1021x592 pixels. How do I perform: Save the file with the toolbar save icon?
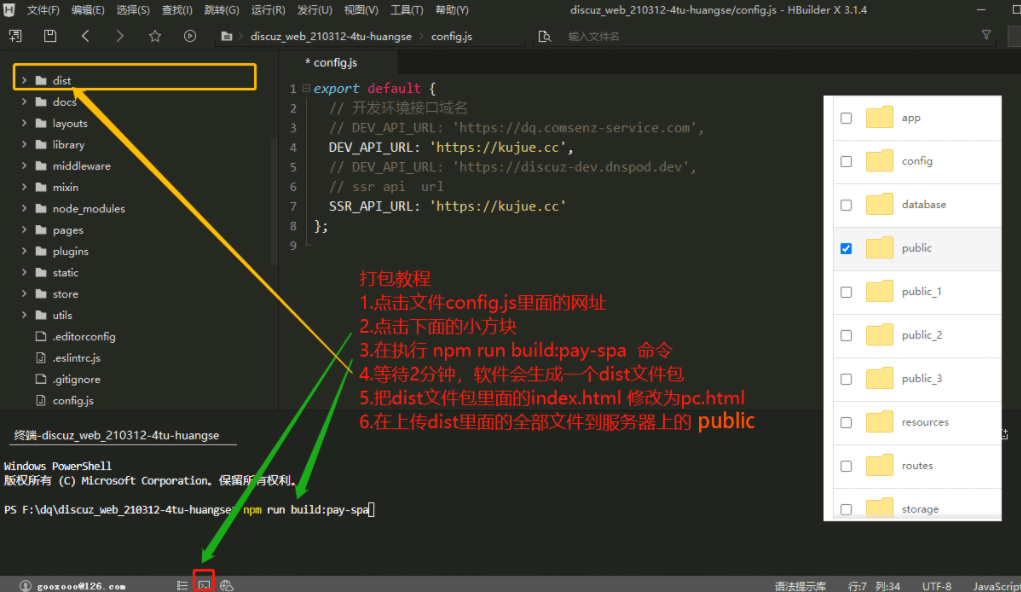50,35
